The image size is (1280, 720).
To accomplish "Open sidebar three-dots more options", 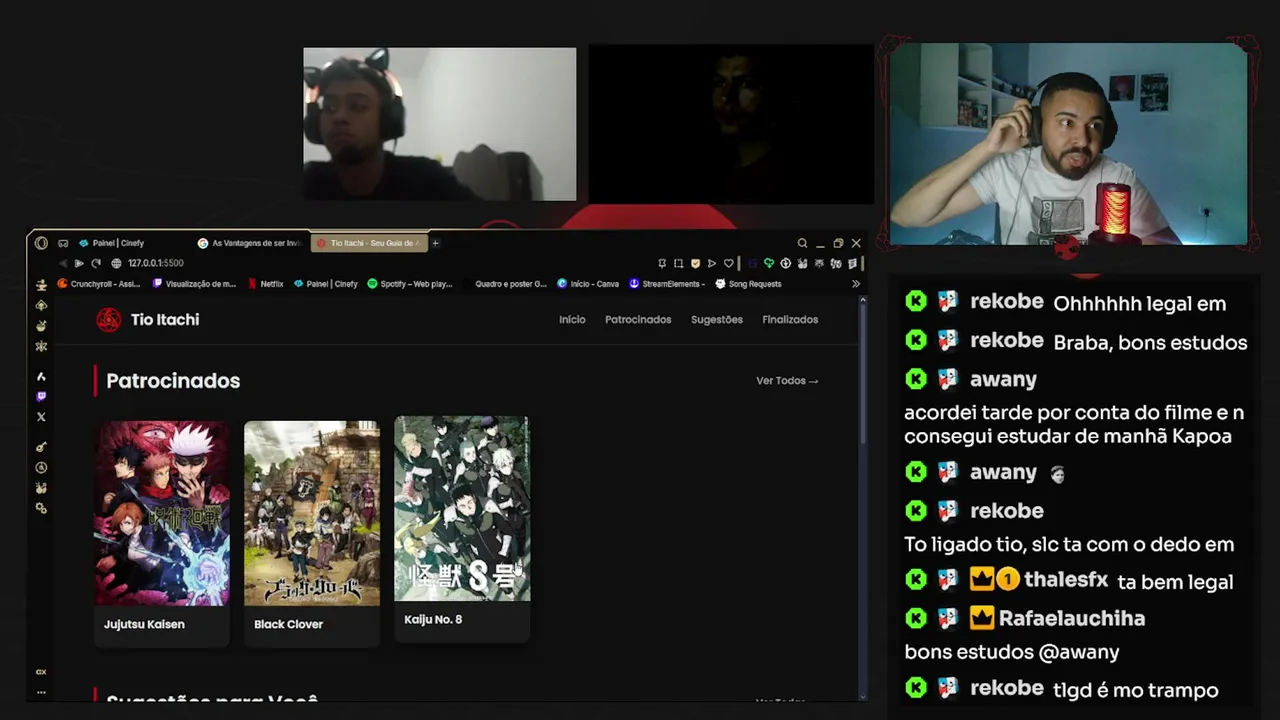I will point(41,692).
